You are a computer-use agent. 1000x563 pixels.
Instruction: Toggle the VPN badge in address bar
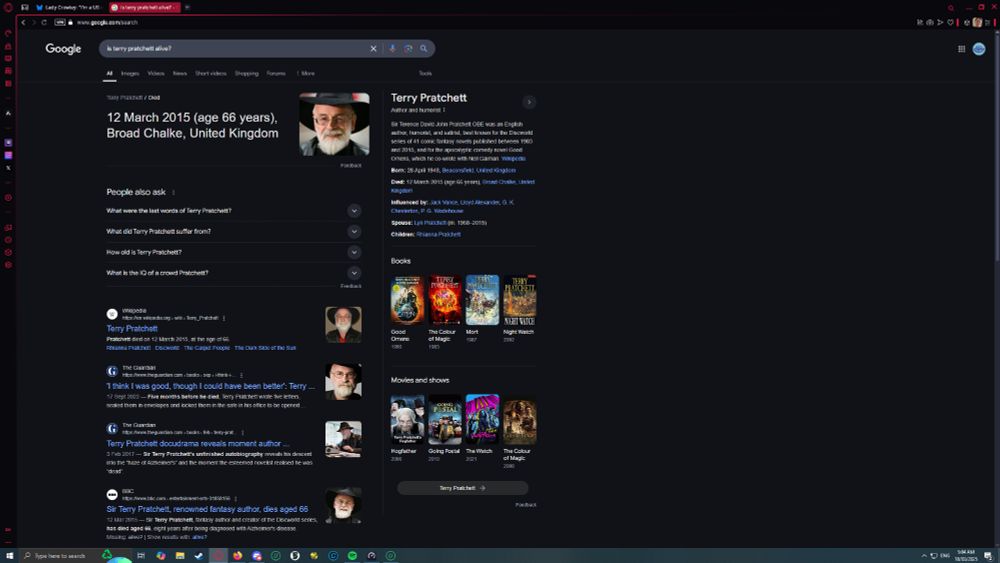point(59,22)
